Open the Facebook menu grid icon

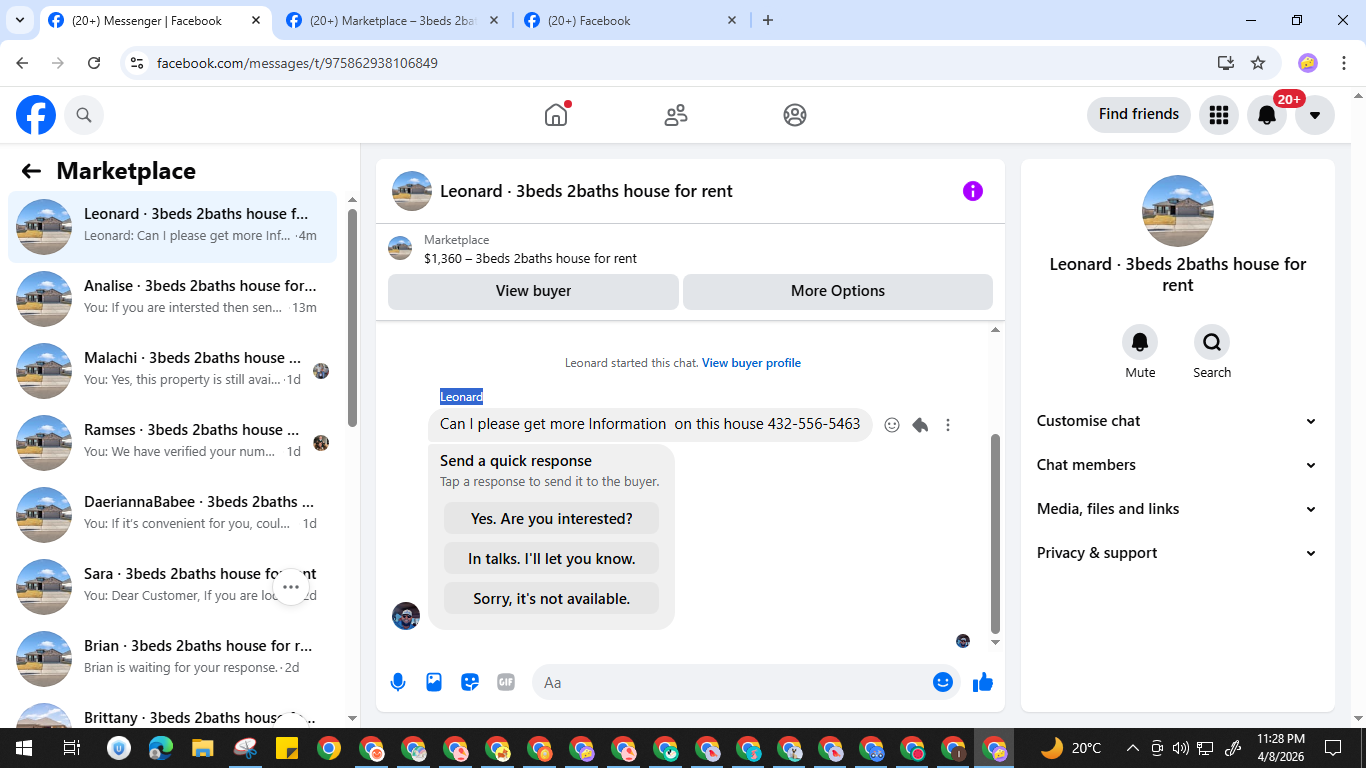point(1218,115)
